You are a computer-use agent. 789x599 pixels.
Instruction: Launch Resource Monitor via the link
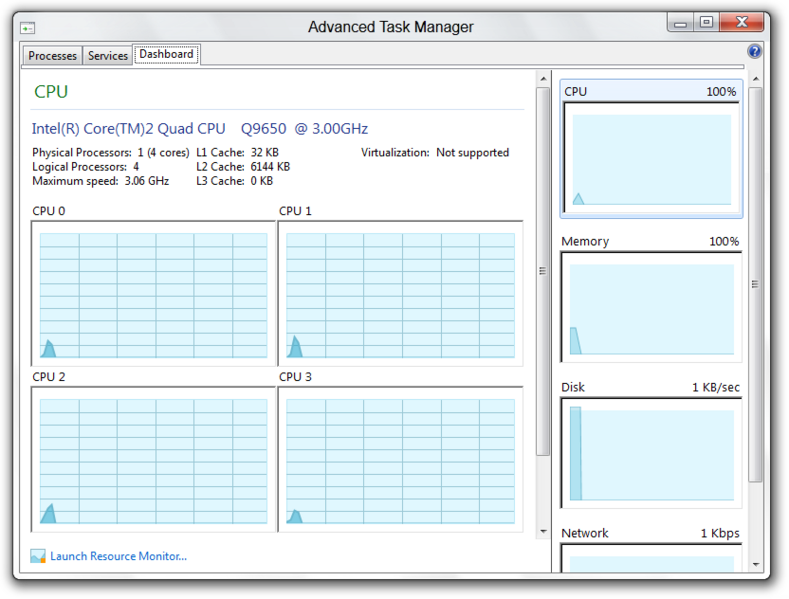point(118,556)
